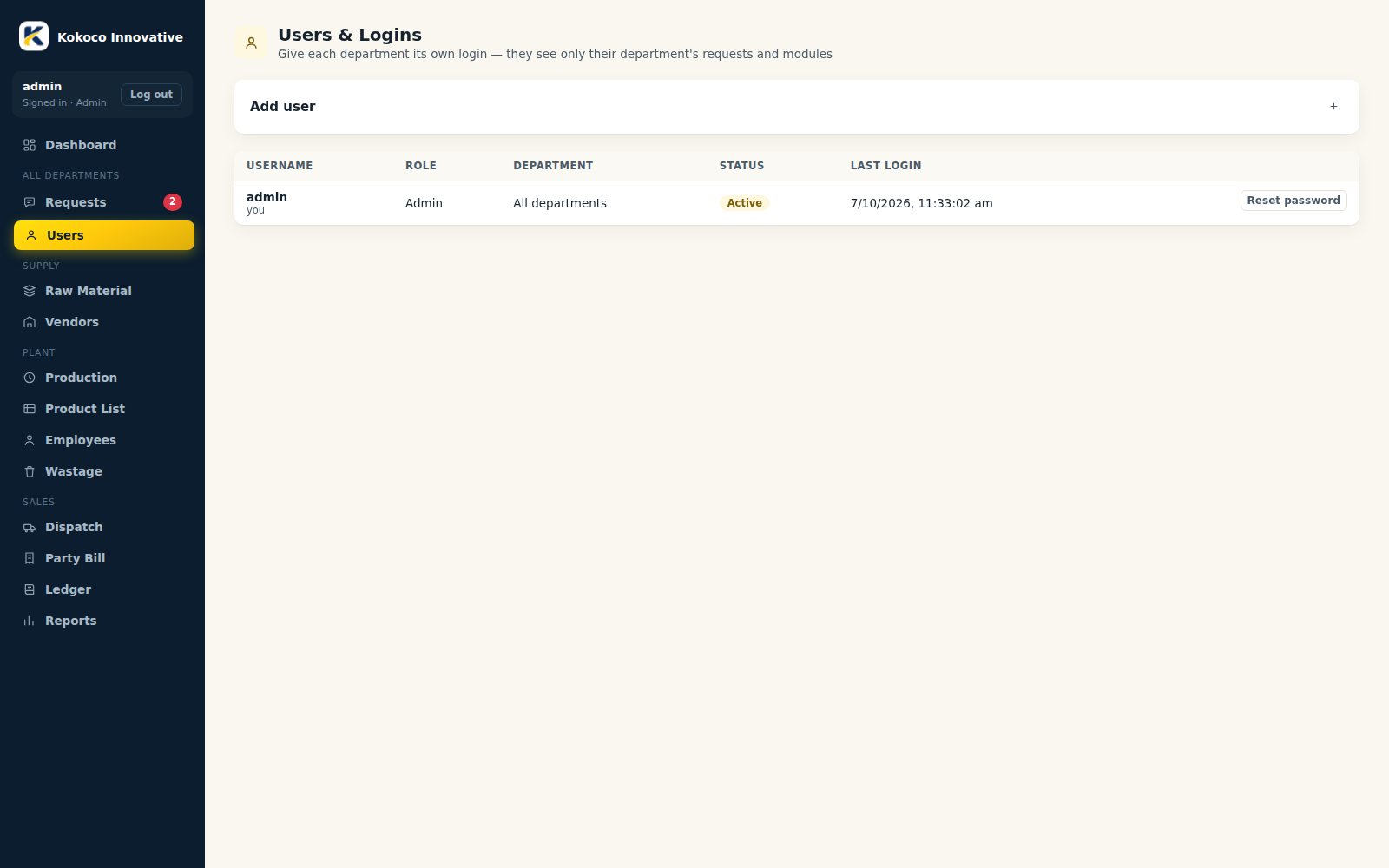Go to the Requests section

click(x=103, y=202)
